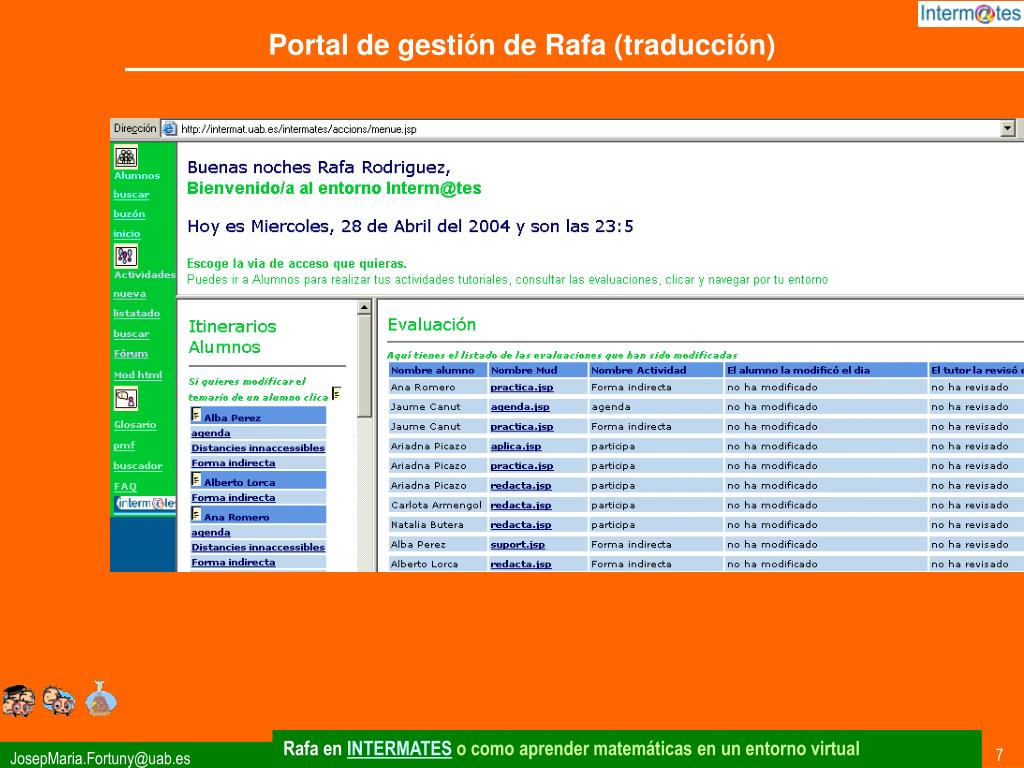Click Interm@tes logo in slide top corner
Screen dimensions: 1024x768
coord(970,14)
